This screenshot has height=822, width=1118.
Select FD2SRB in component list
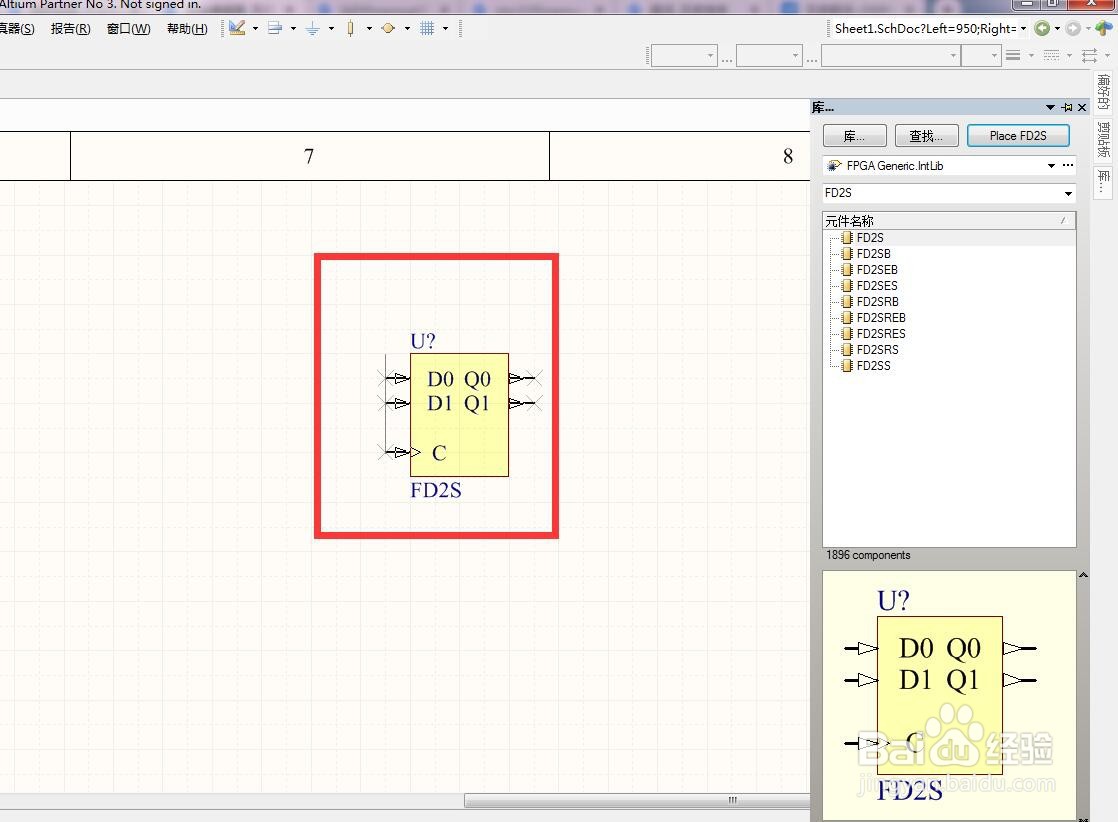878,302
